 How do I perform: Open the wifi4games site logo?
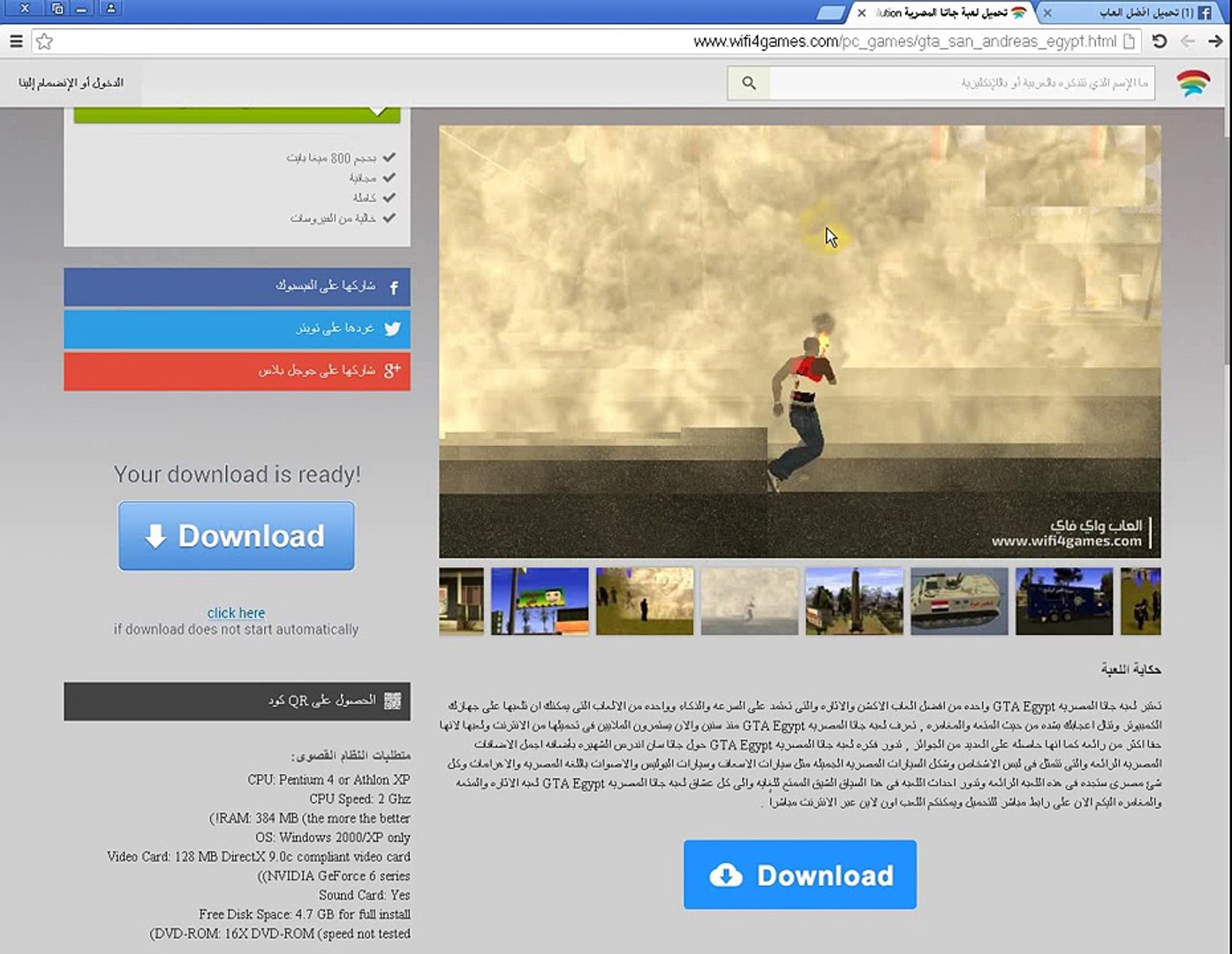point(1193,83)
